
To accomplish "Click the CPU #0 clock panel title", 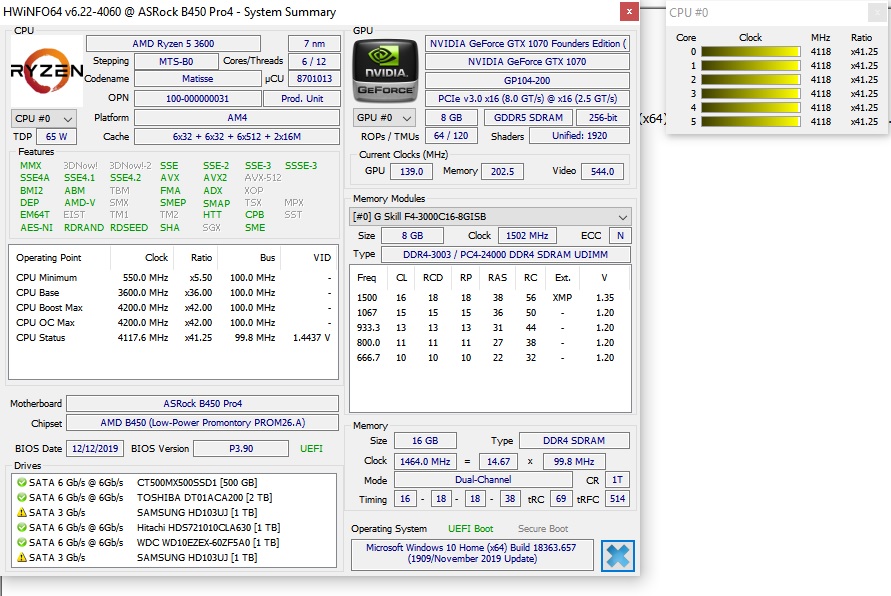I will (689, 12).
